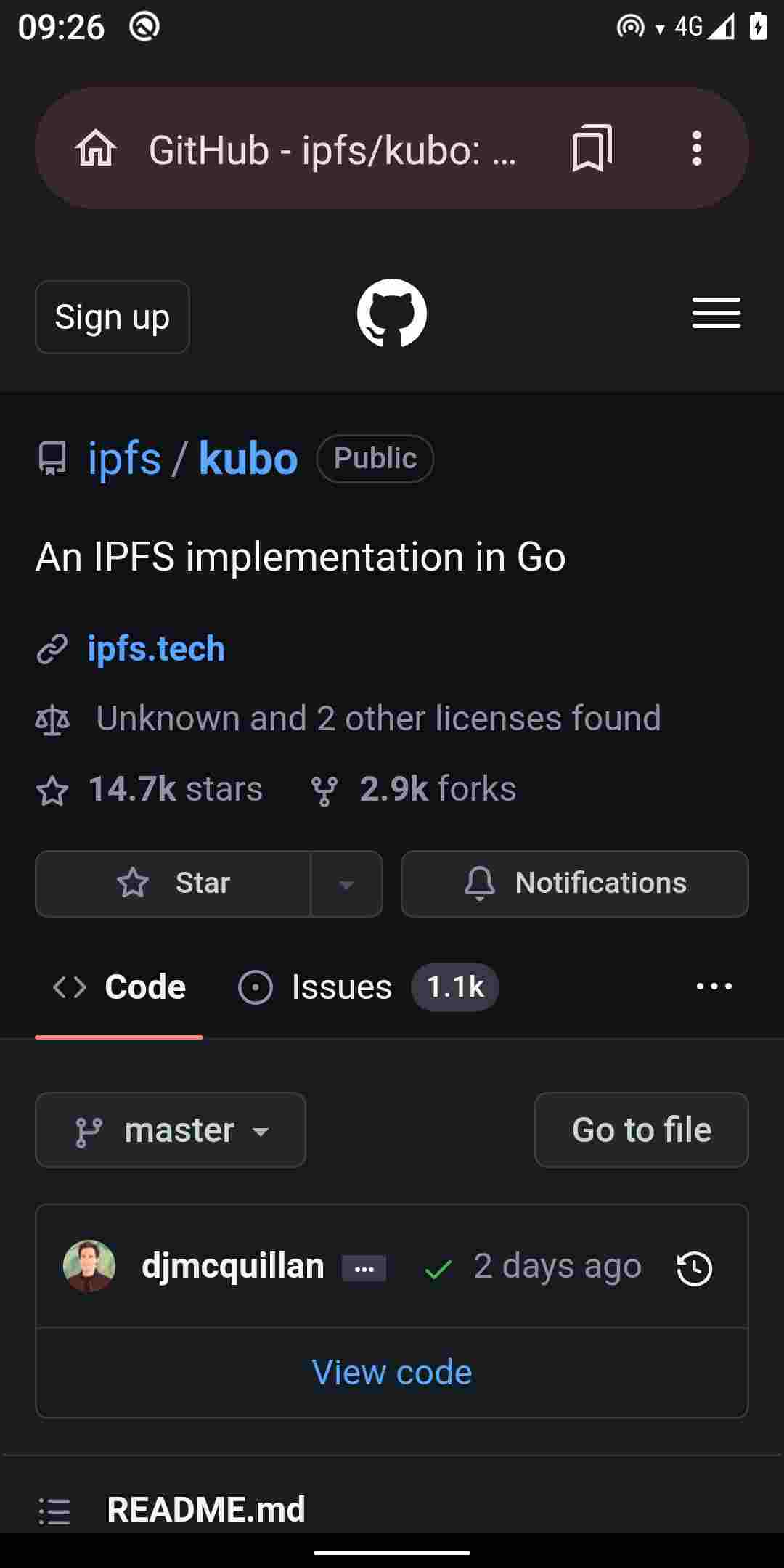Star the kubo repository

click(173, 883)
